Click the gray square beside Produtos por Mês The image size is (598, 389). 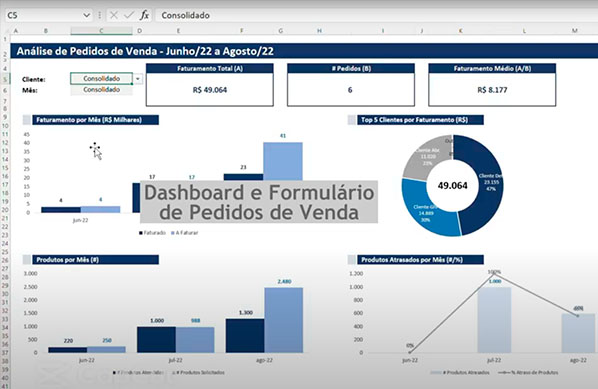(x=27, y=260)
